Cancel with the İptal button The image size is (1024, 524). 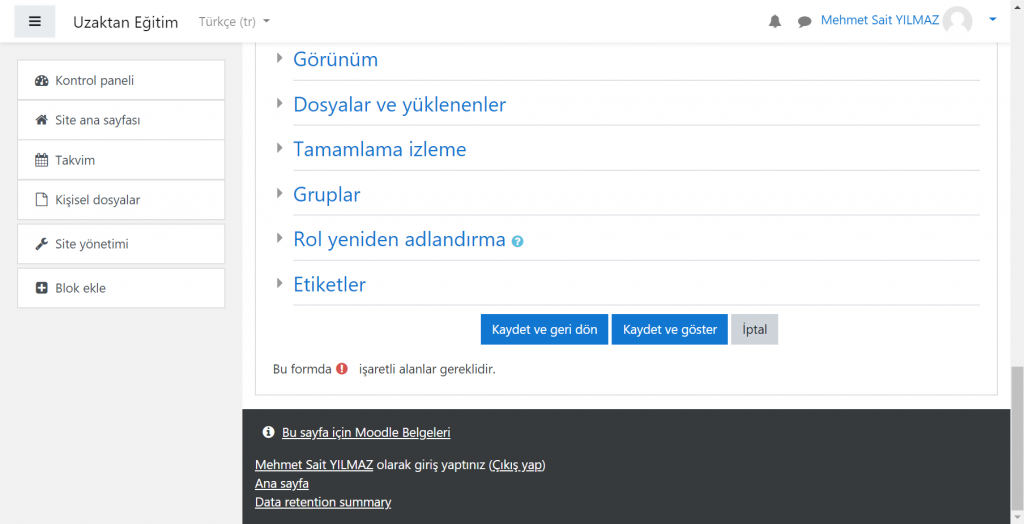[x=754, y=329]
